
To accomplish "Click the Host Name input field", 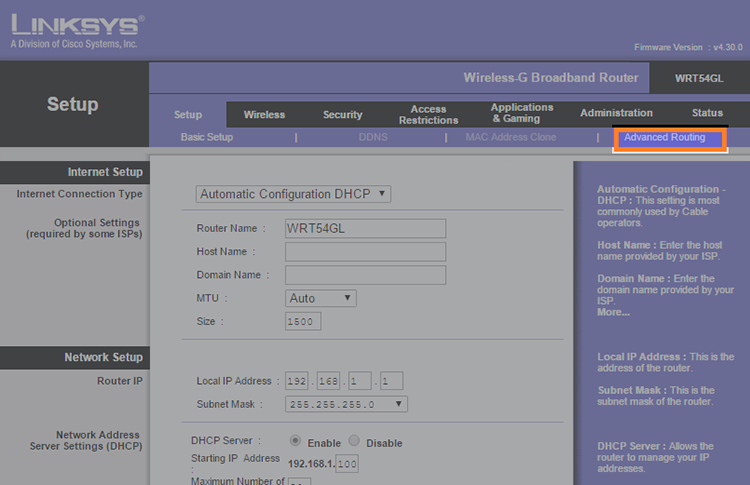I will tap(365, 252).
